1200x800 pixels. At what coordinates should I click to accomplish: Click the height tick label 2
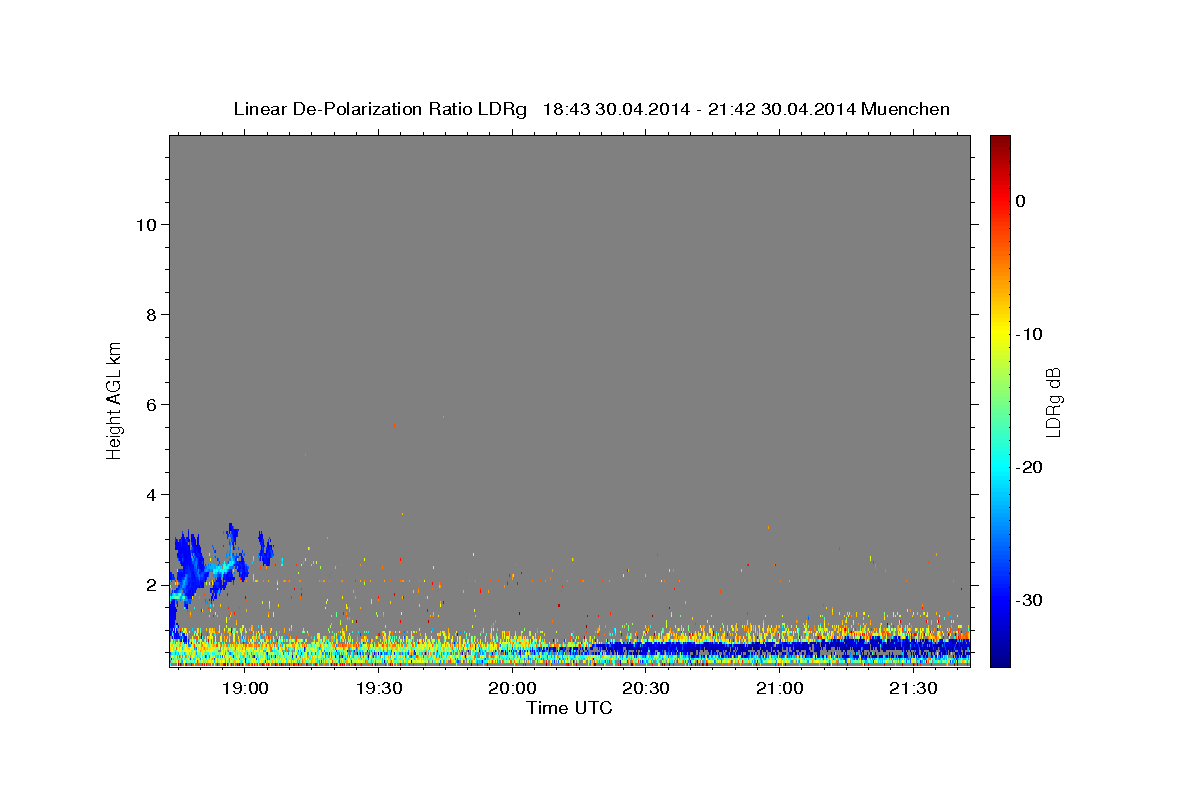pos(150,585)
